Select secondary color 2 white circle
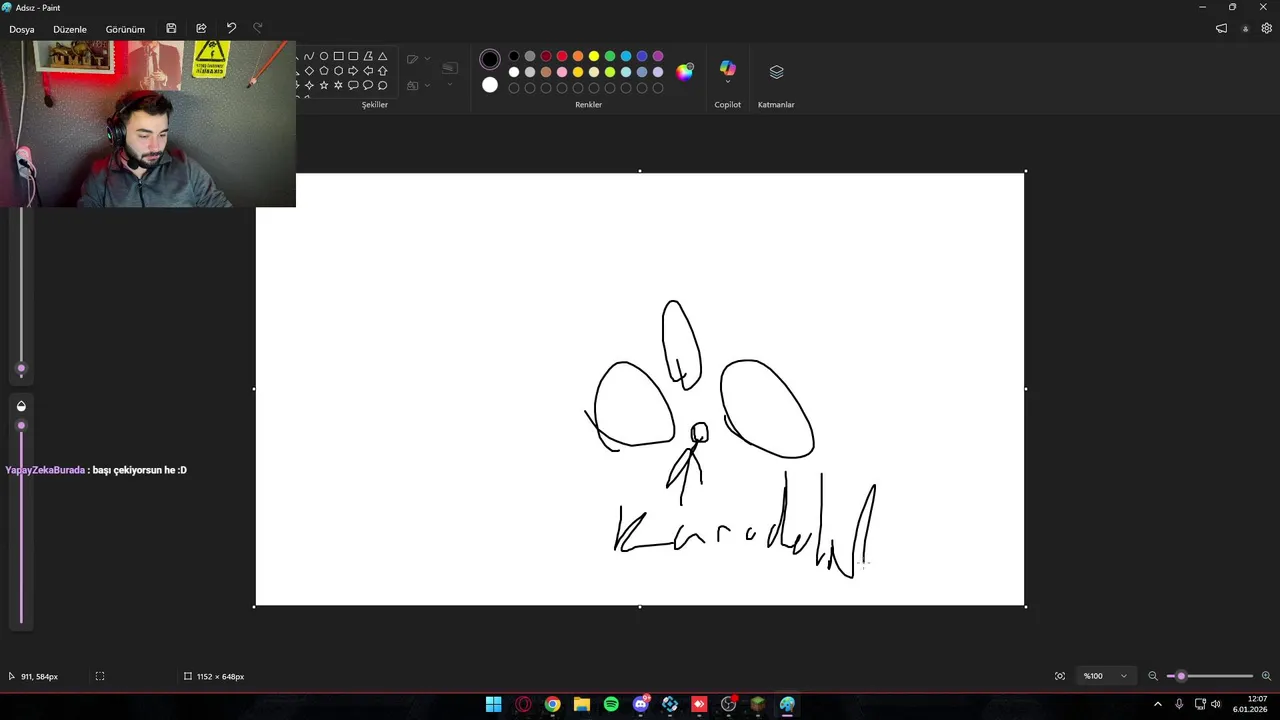 [490, 85]
